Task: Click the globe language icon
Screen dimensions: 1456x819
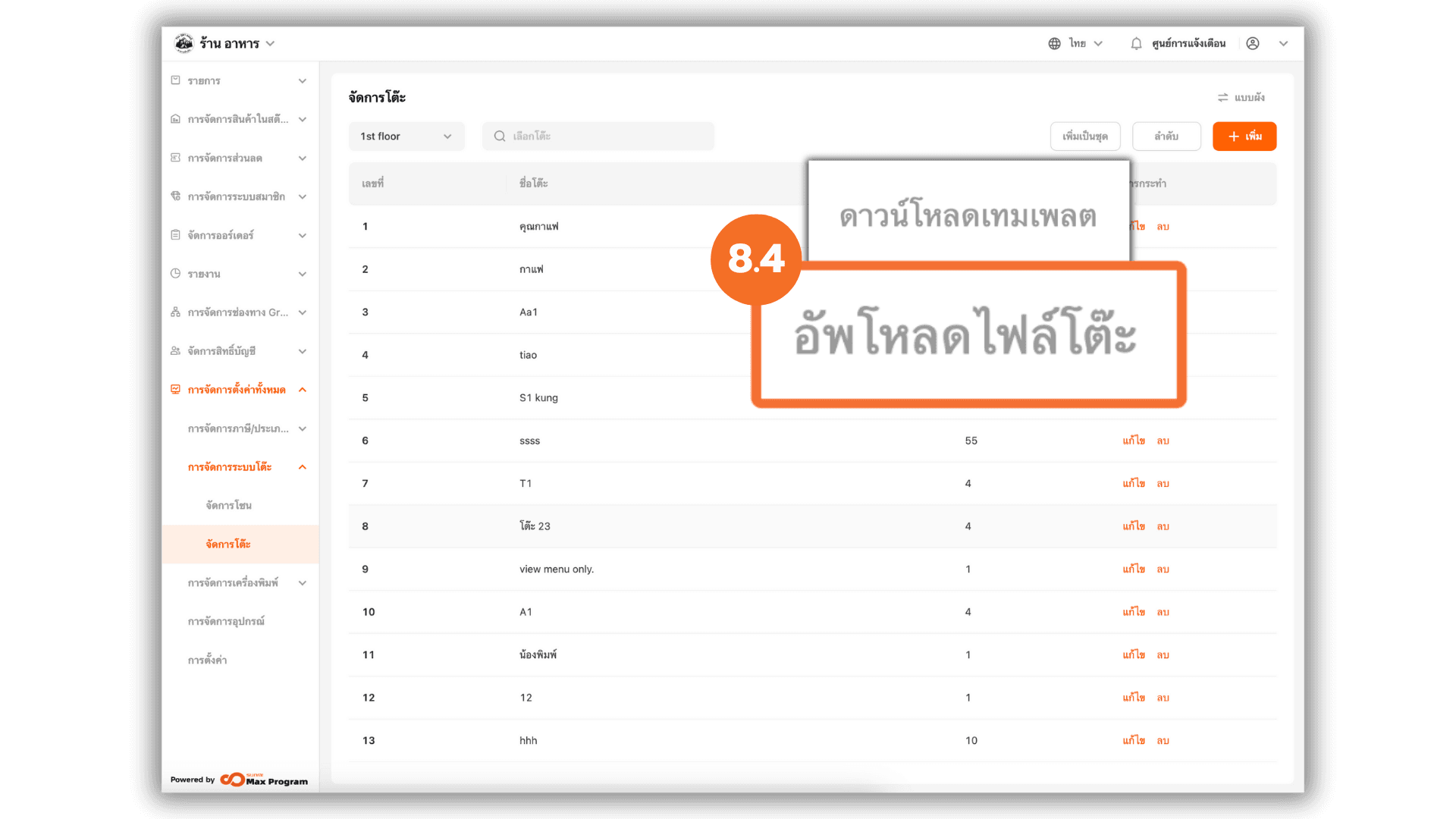Action: [1054, 44]
